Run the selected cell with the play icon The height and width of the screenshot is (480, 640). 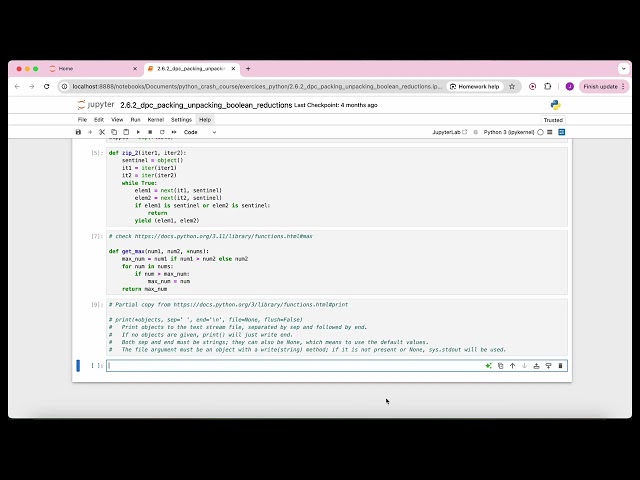coord(138,132)
